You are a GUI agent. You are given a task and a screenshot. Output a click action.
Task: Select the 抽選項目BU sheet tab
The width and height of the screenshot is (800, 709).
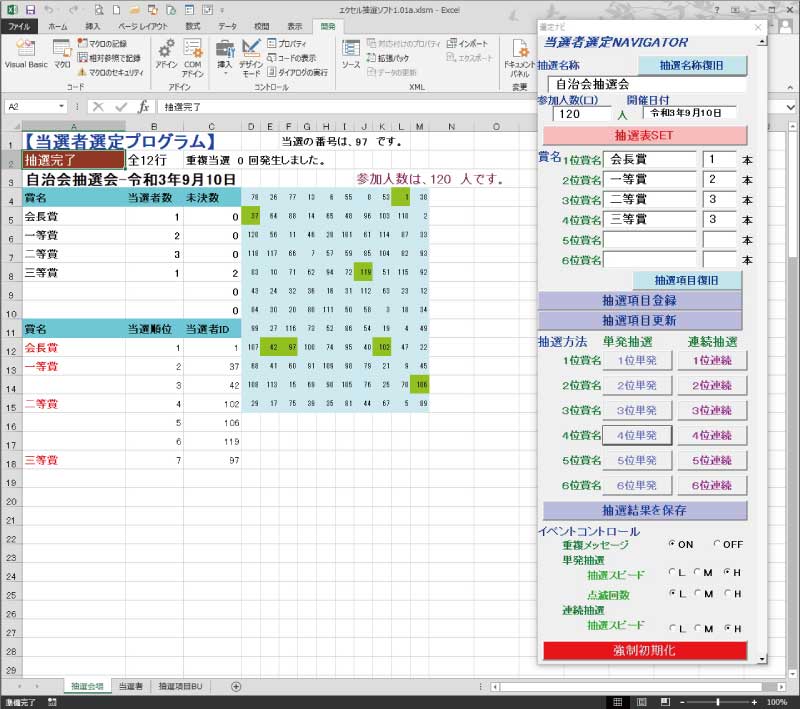point(180,687)
